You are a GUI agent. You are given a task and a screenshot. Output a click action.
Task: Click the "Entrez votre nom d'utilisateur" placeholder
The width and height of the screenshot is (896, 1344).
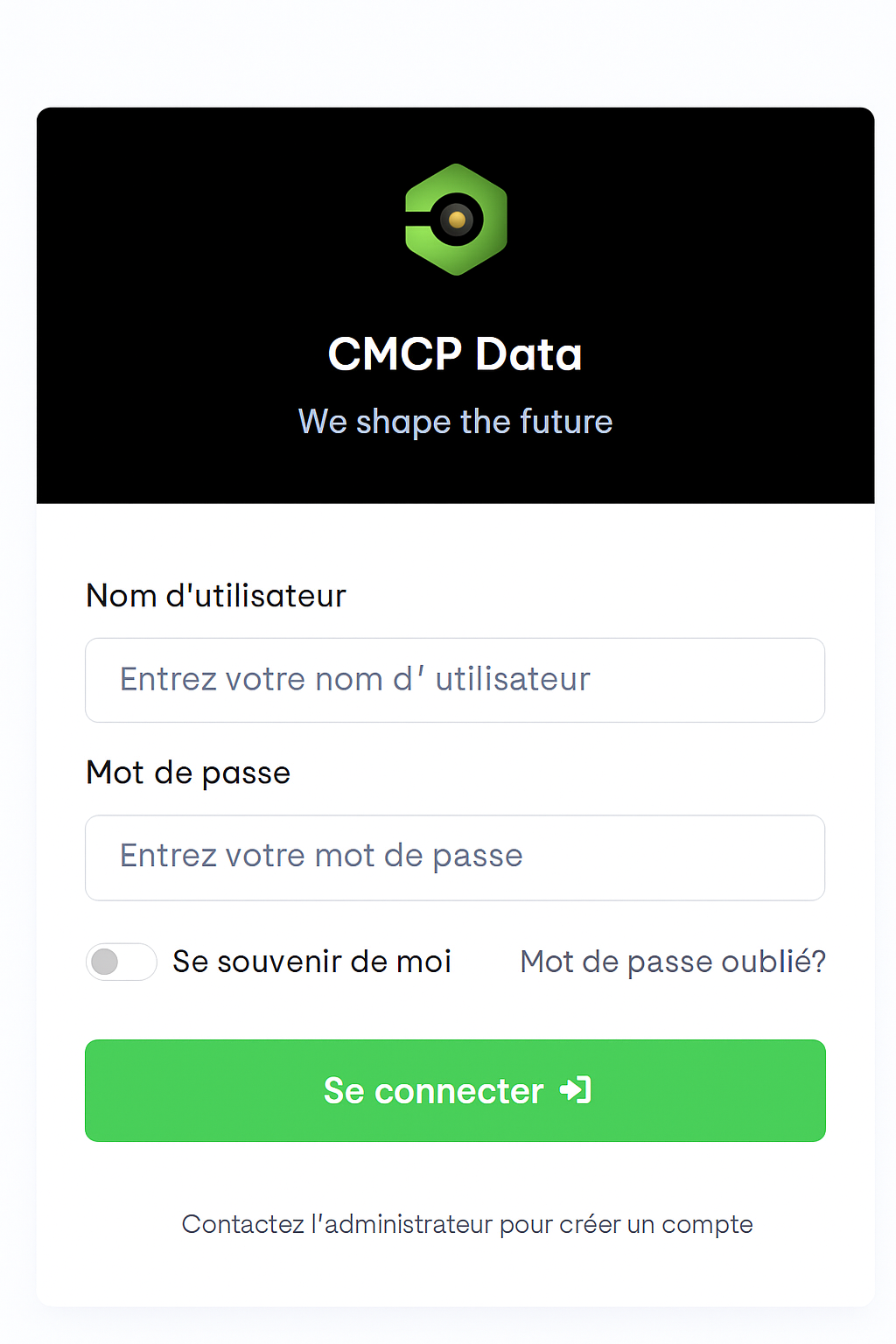click(354, 680)
